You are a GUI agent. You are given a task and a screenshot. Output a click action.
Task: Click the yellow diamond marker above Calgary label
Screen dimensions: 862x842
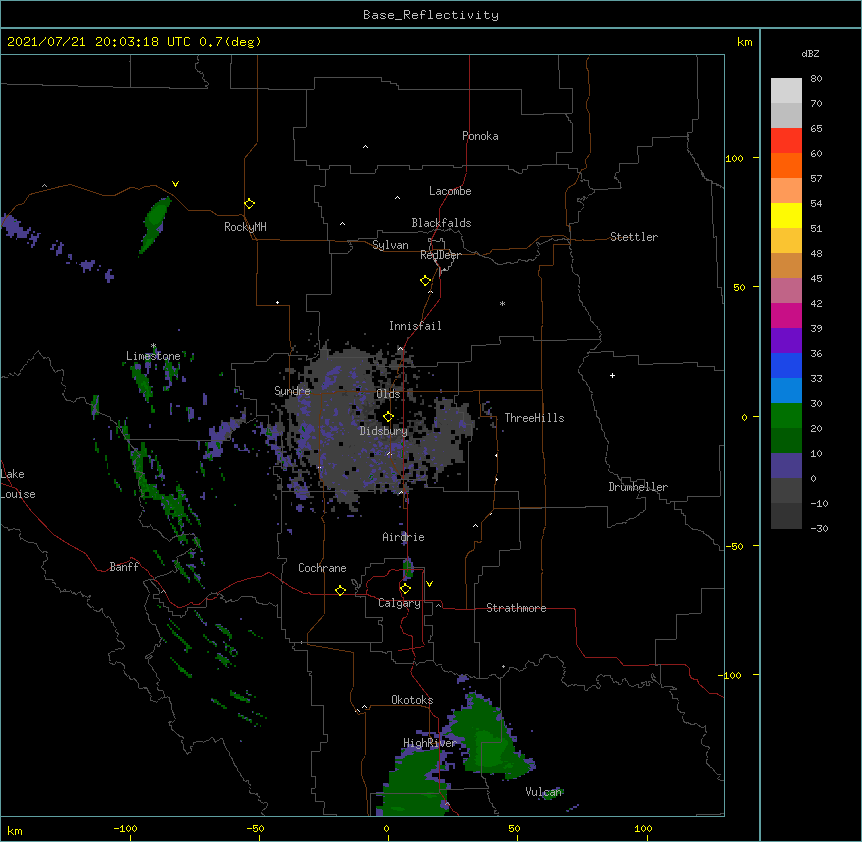point(405,589)
